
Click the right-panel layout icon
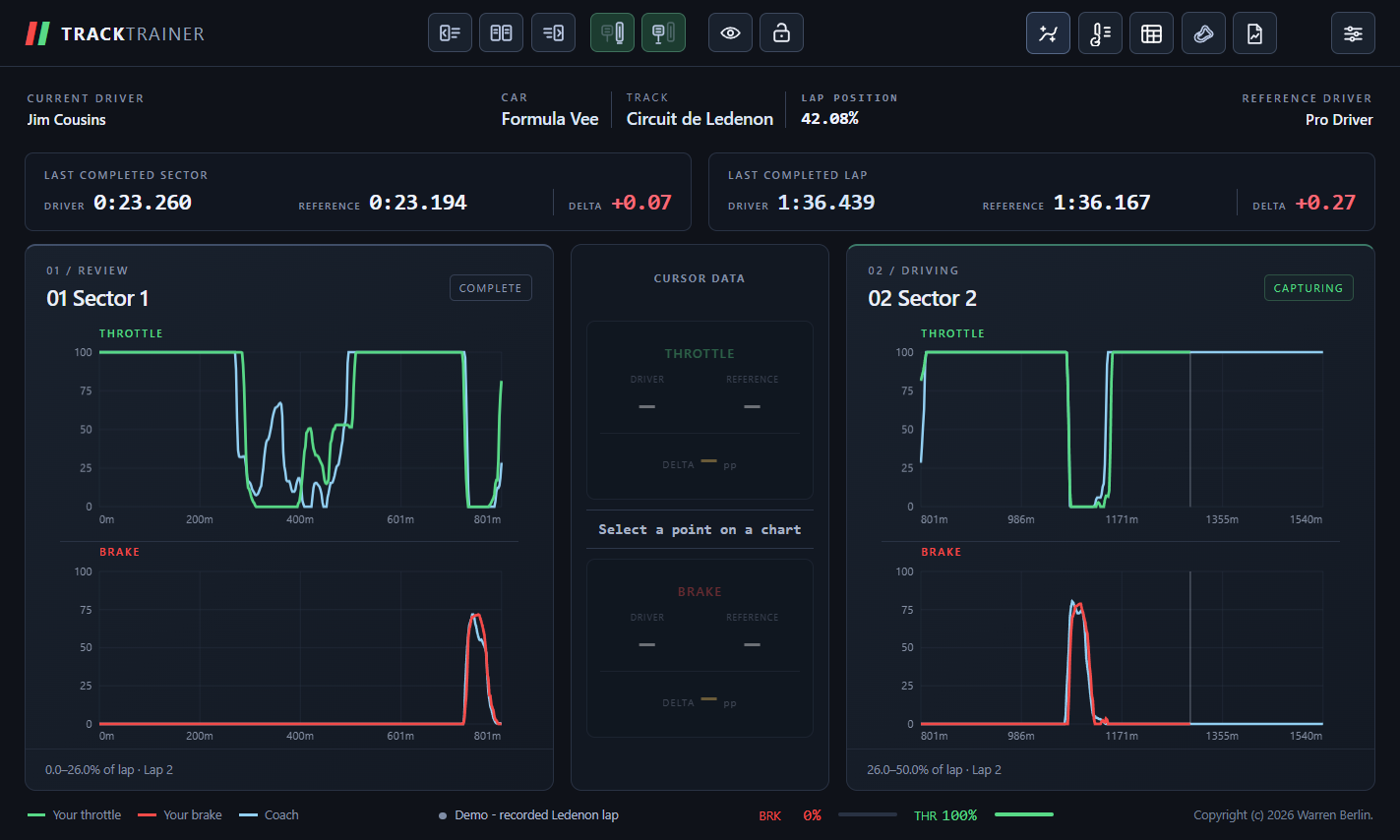pyautogui.click(x=553, y=33)
